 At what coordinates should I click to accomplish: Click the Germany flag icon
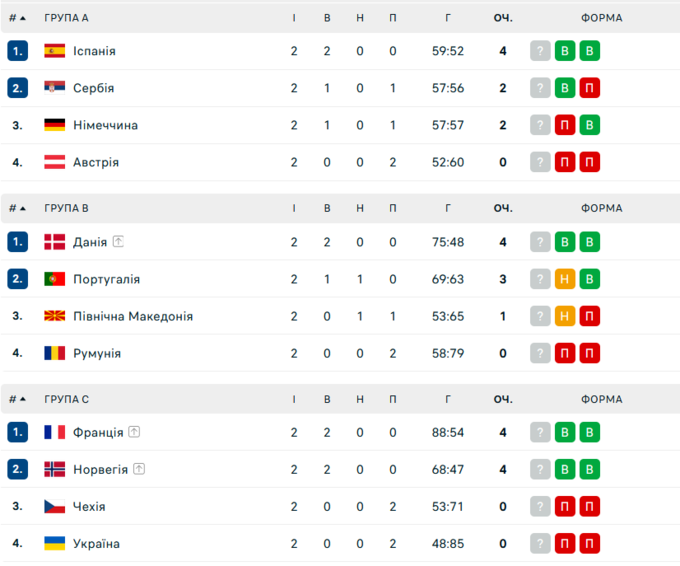click(x=55, y=125)
